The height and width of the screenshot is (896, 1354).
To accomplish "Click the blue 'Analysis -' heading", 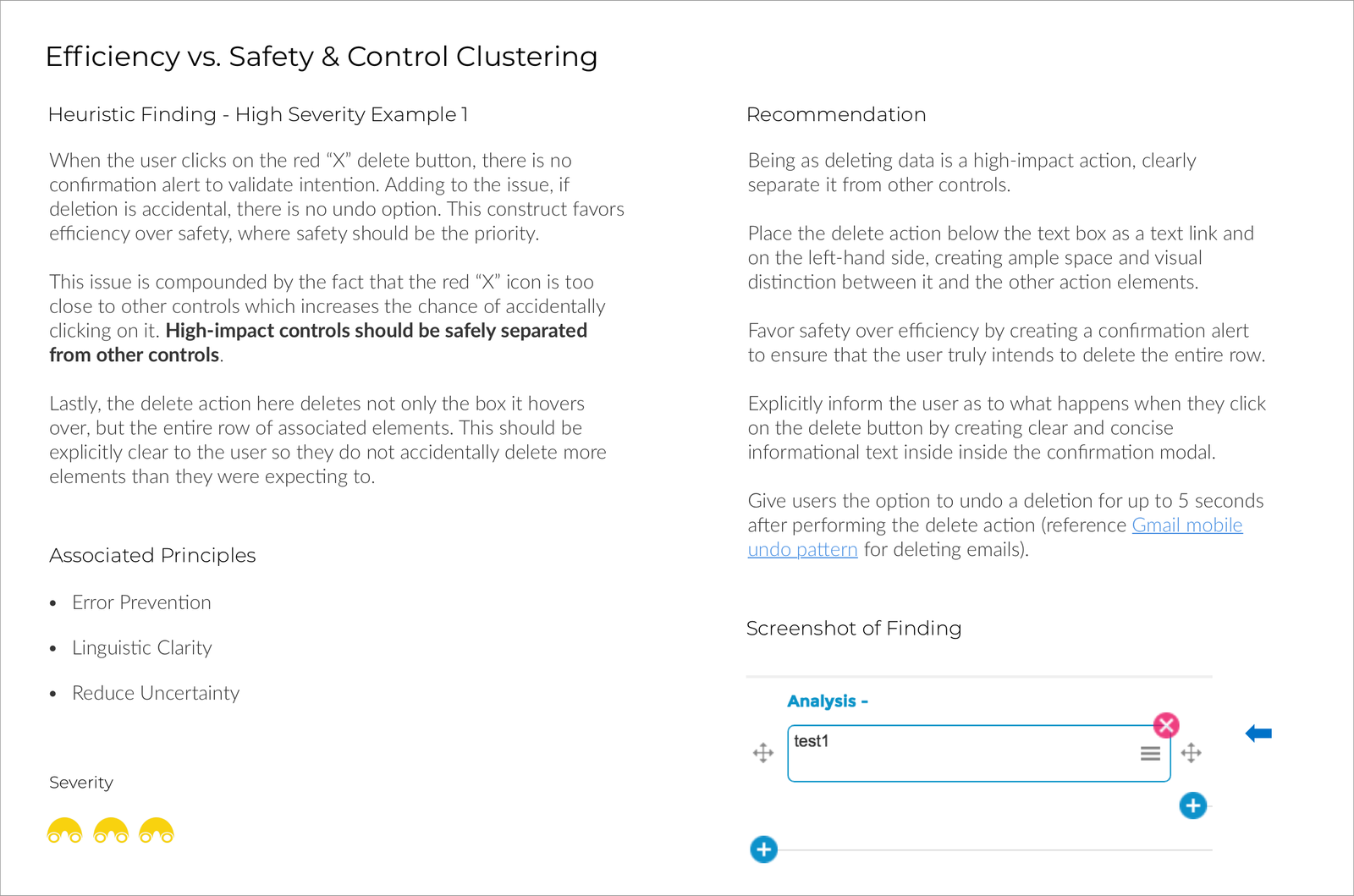I will pyautogui.click(x=827, y=701).
